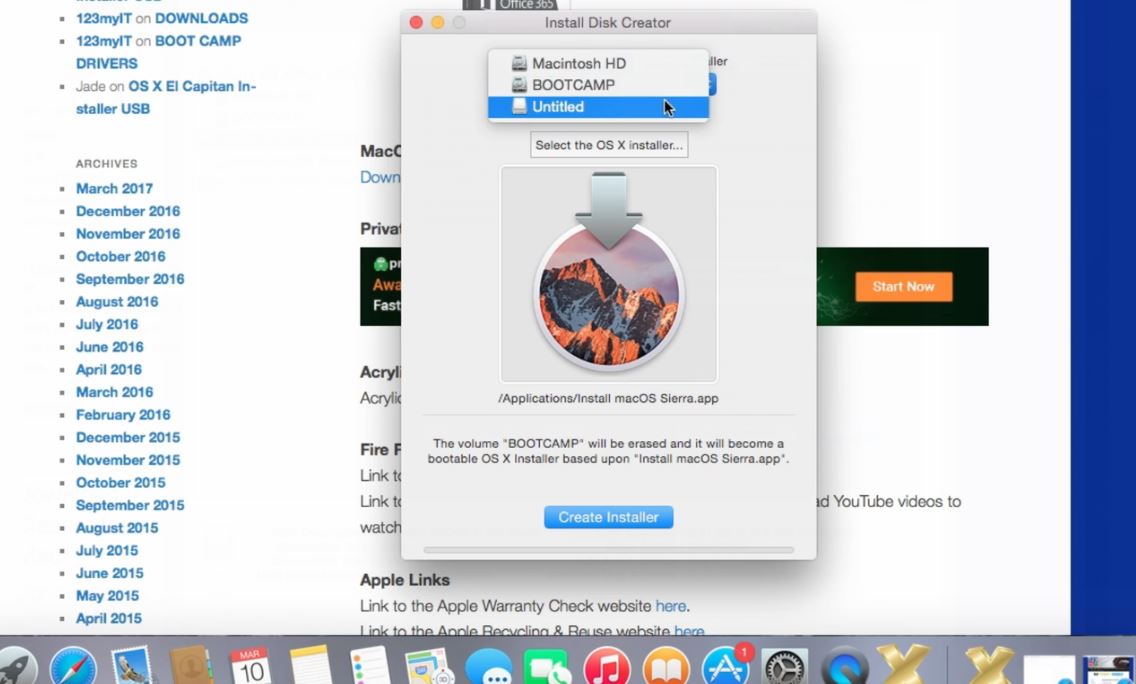Choose Macintosh HD from volume list
The image size is (1136, 684).
[x=598, y=63]
